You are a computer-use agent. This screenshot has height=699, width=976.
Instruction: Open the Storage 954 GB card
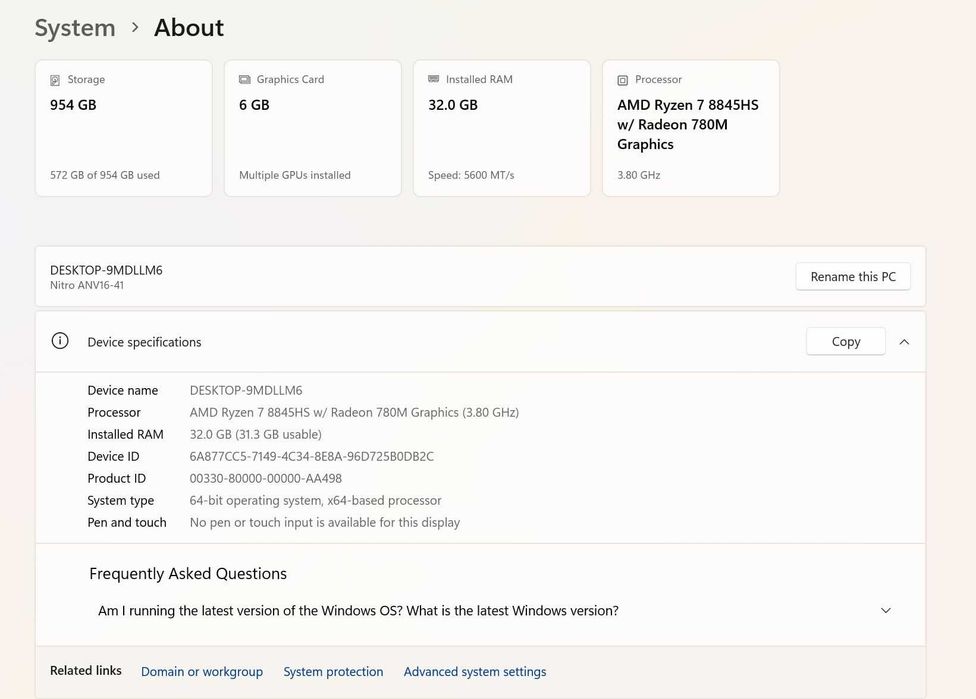click(x=123, y=128)
